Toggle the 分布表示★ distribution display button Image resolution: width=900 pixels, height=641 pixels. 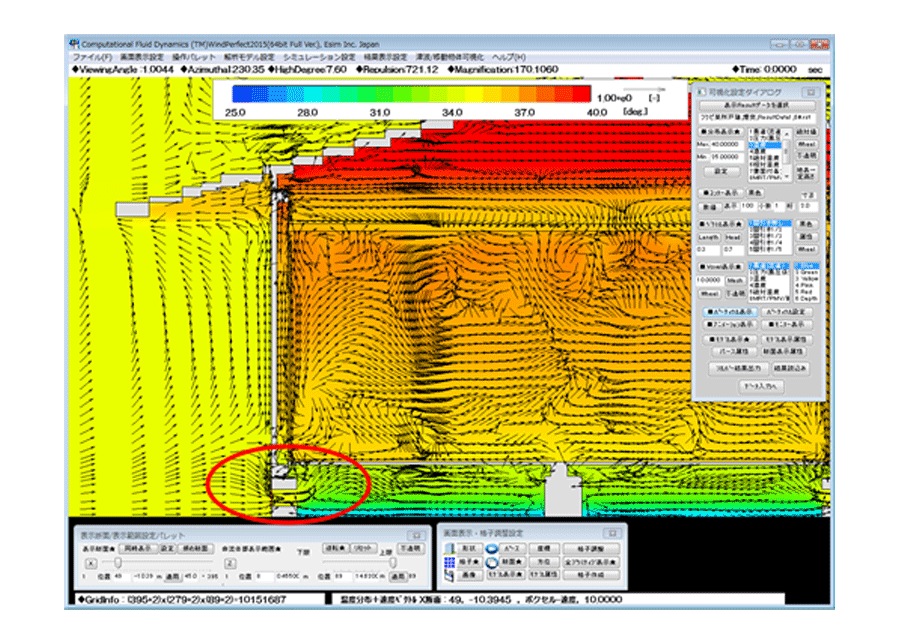(x=720, y=131)
